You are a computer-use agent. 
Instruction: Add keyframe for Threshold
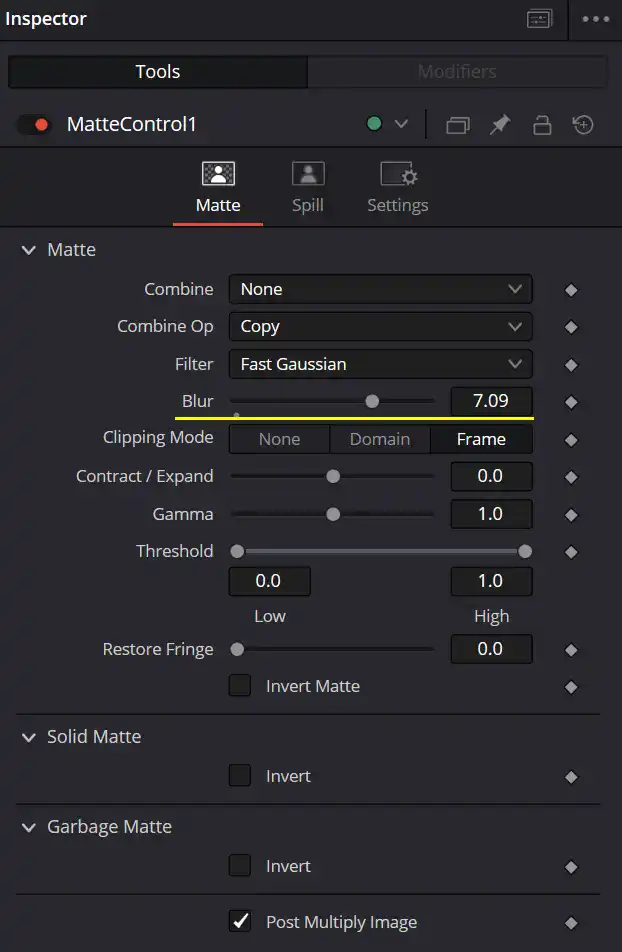tap(571, 552)
